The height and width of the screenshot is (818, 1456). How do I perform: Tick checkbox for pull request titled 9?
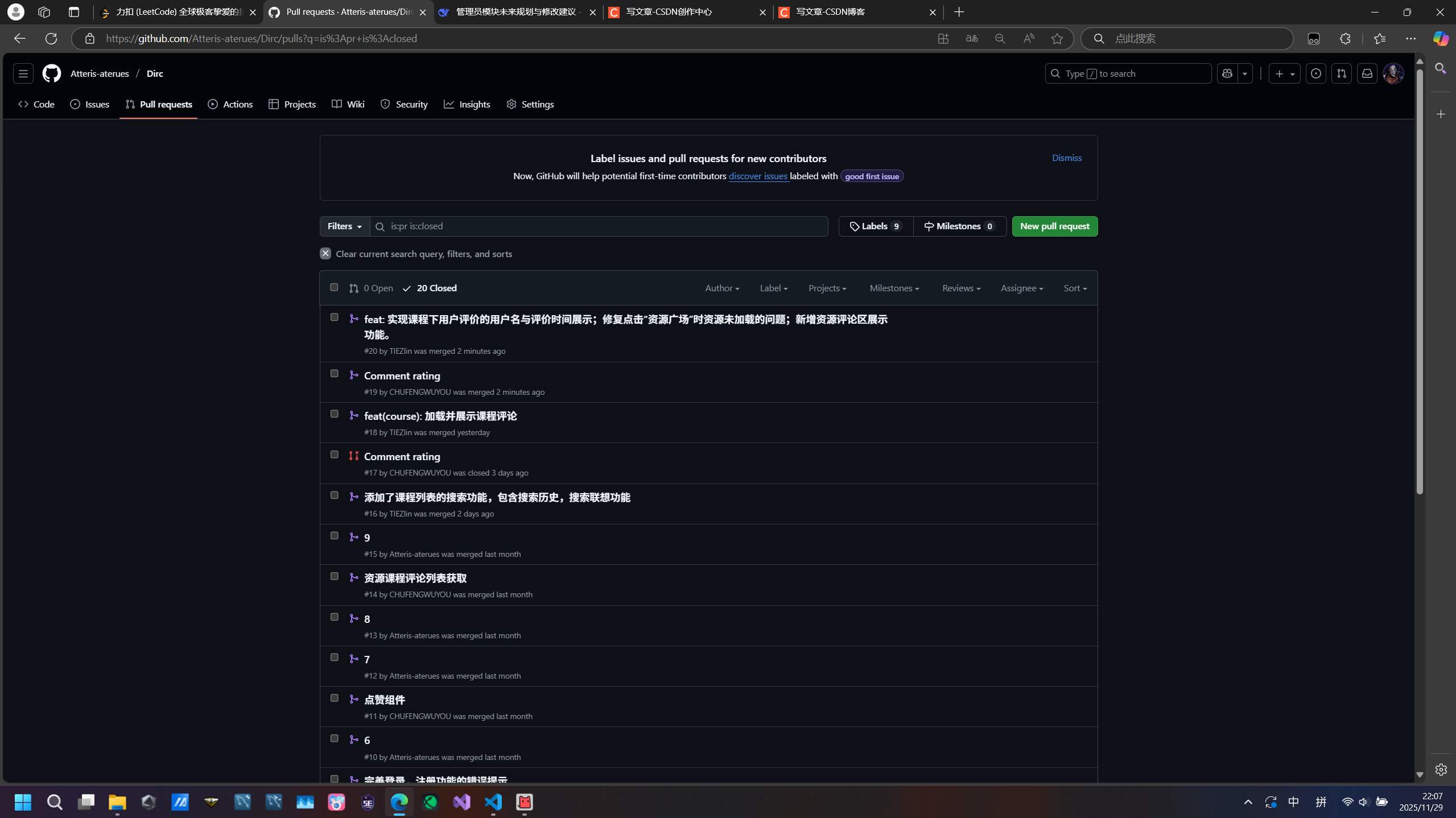point(334,536)
